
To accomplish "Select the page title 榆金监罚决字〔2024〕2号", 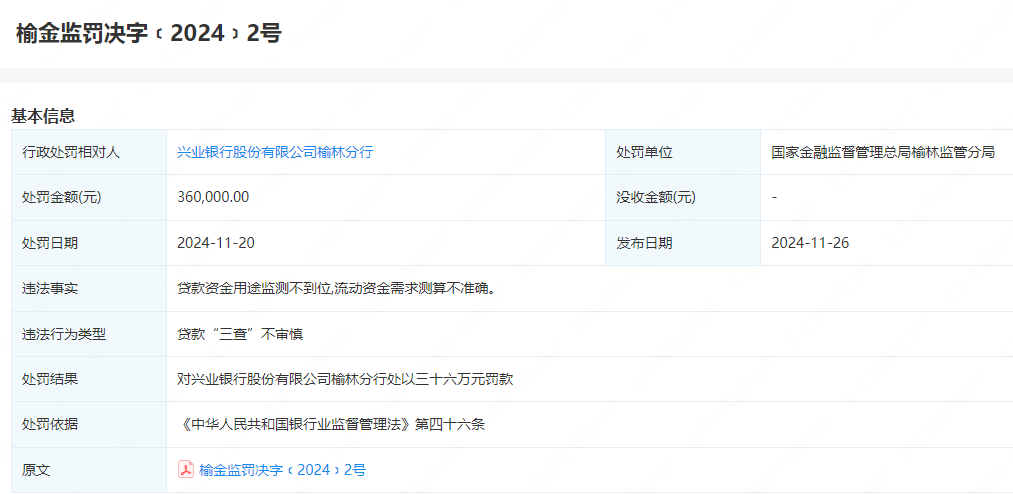I will pos(149,34).
